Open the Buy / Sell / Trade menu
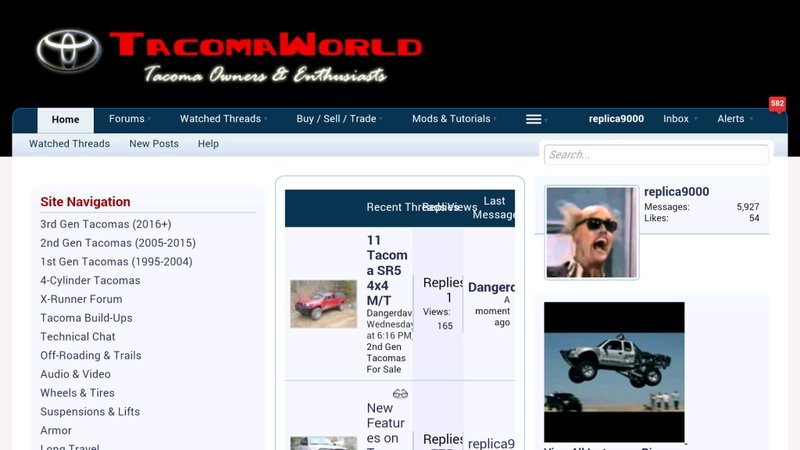Image resolution: width=800 pixels, height=450 pixels. click(x=336, y=118)
